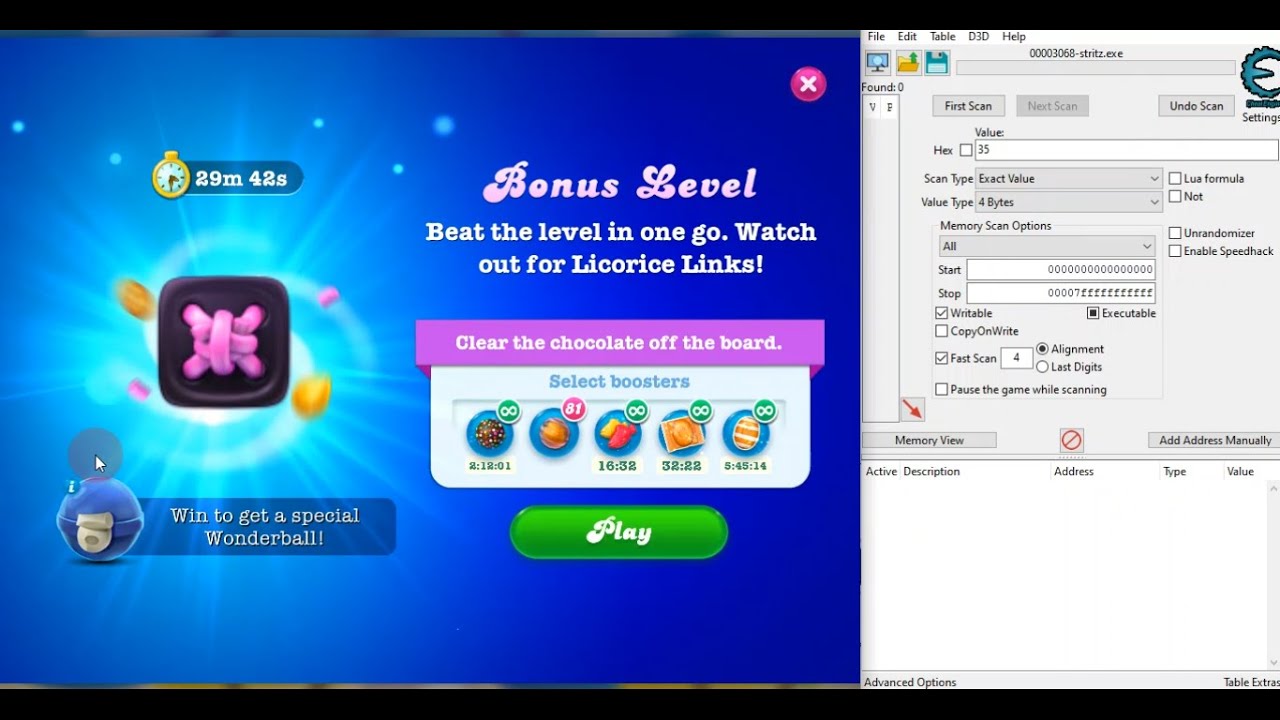
Task: Click the First Scan button
Action: coord(968,106)
